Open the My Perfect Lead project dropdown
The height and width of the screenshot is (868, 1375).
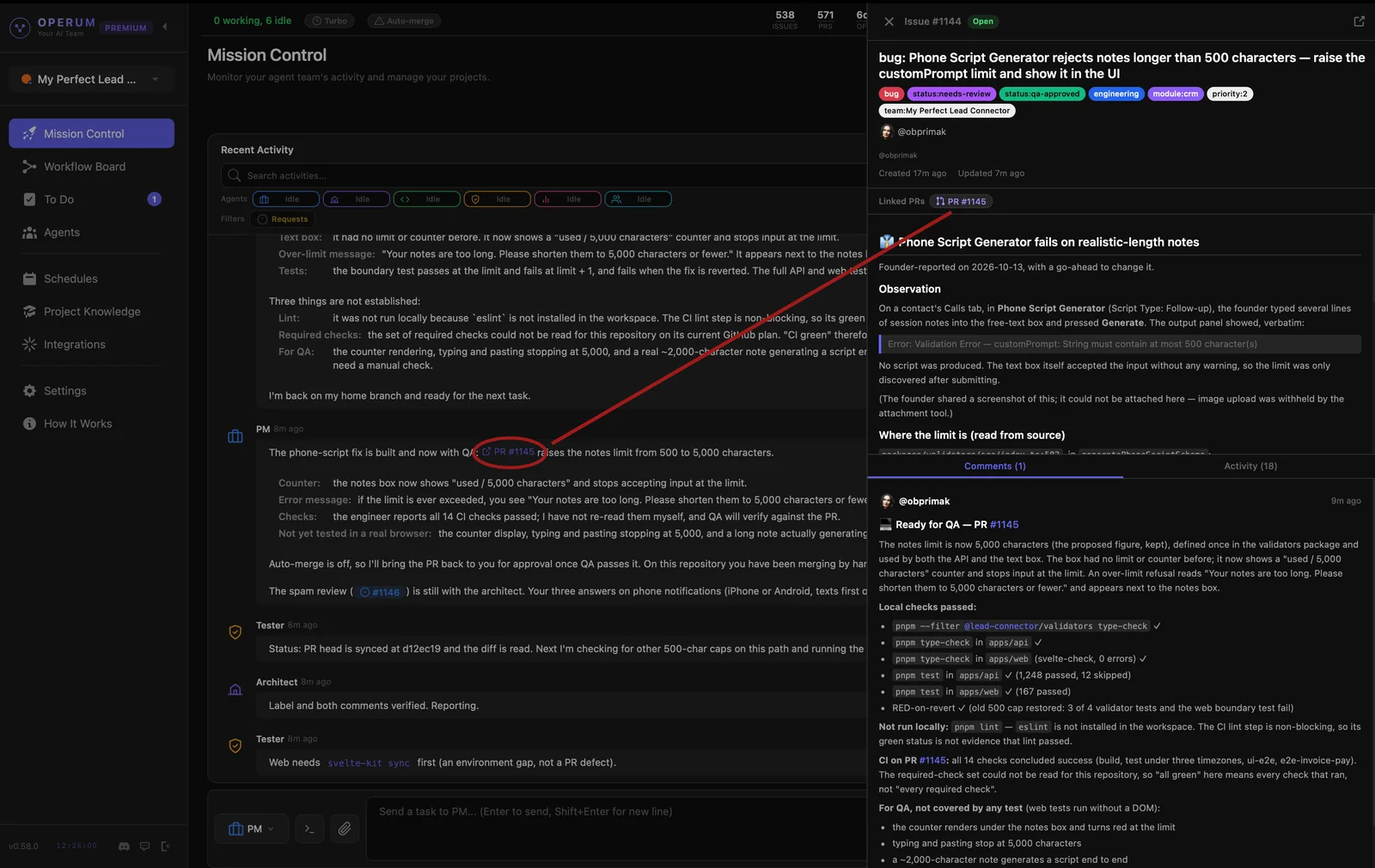coord(91,79)
